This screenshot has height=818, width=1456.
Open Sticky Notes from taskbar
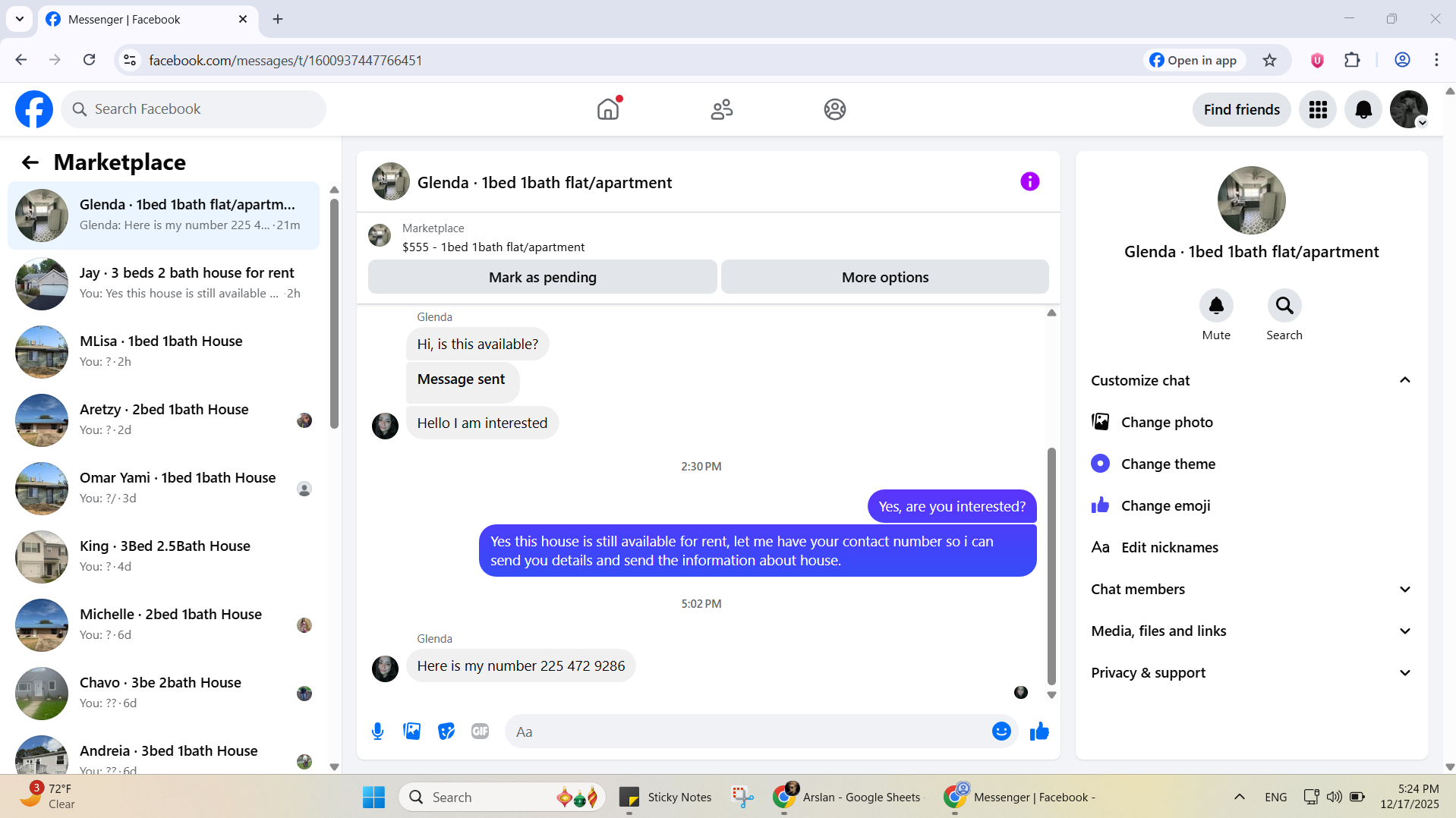click(666, 797)
